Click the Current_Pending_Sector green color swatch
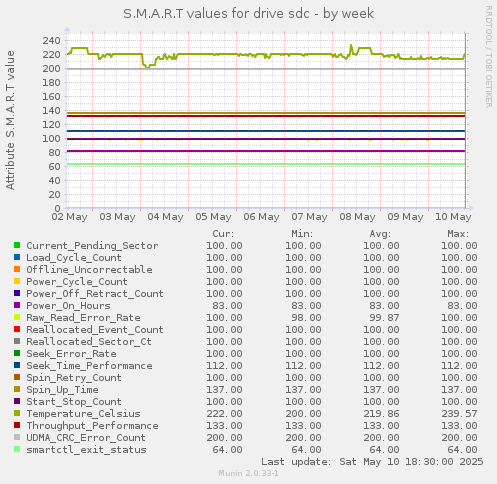This screenshot has height=484, width=497. [17, 245]
